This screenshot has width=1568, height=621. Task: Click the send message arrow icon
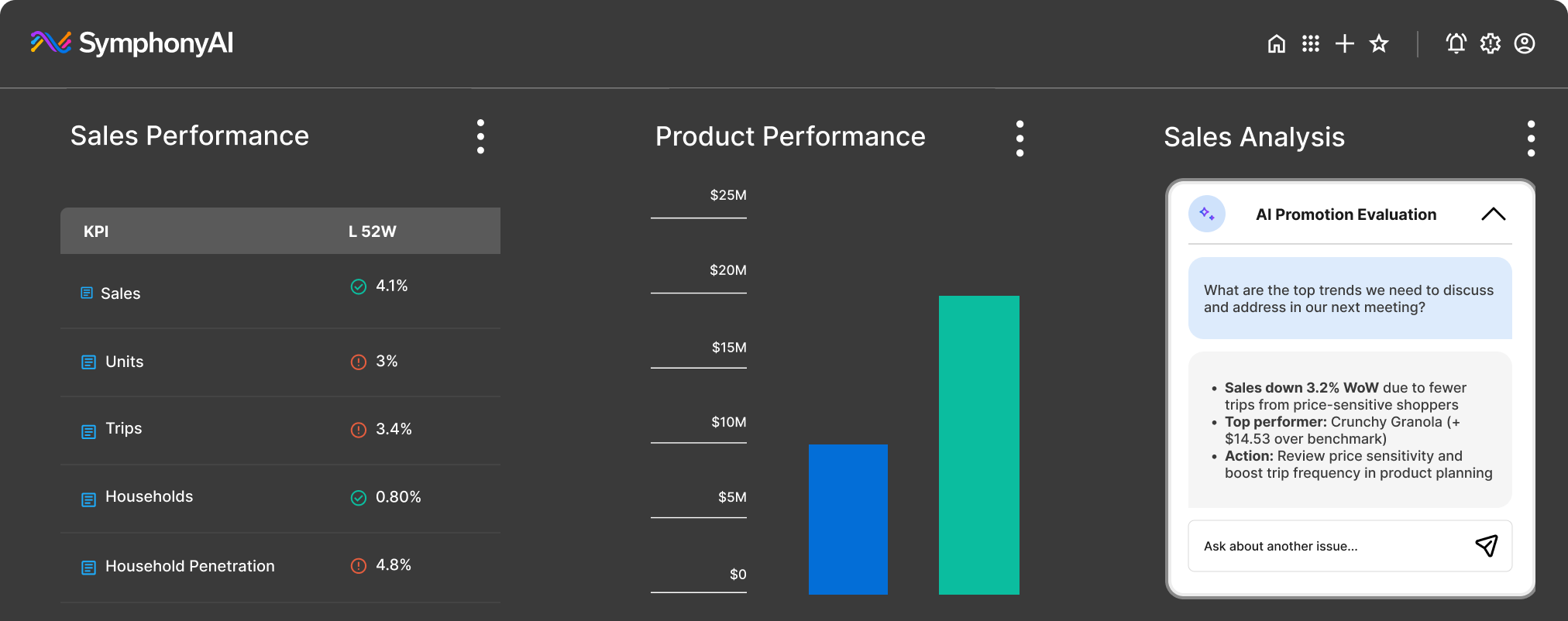pos(1486,546)
